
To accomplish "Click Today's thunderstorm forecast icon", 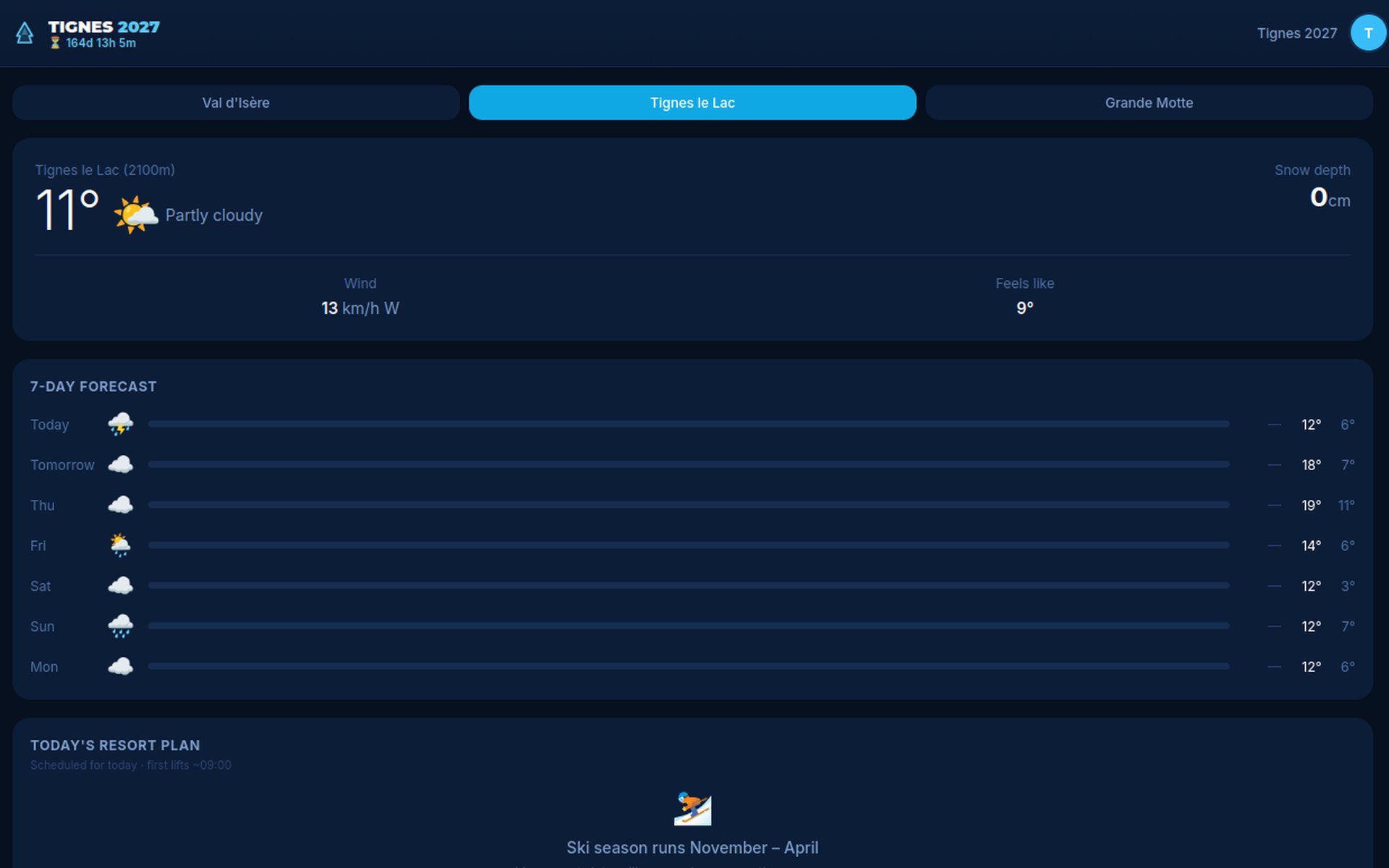I will click(121, 425).
